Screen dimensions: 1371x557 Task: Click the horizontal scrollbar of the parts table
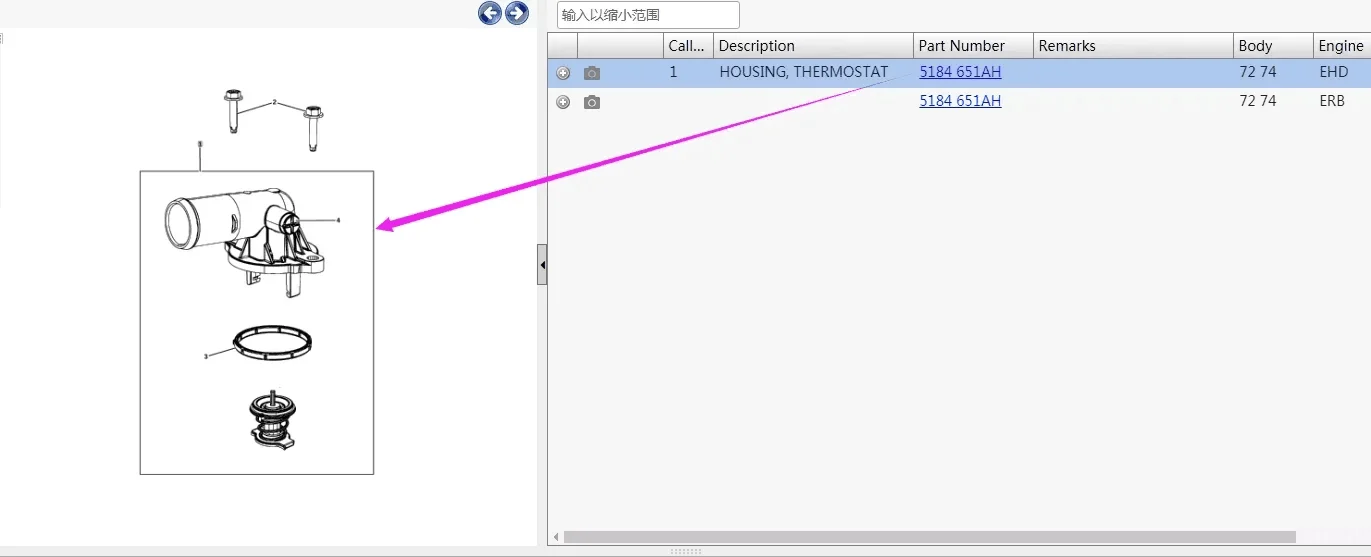[x=930, y=537]
